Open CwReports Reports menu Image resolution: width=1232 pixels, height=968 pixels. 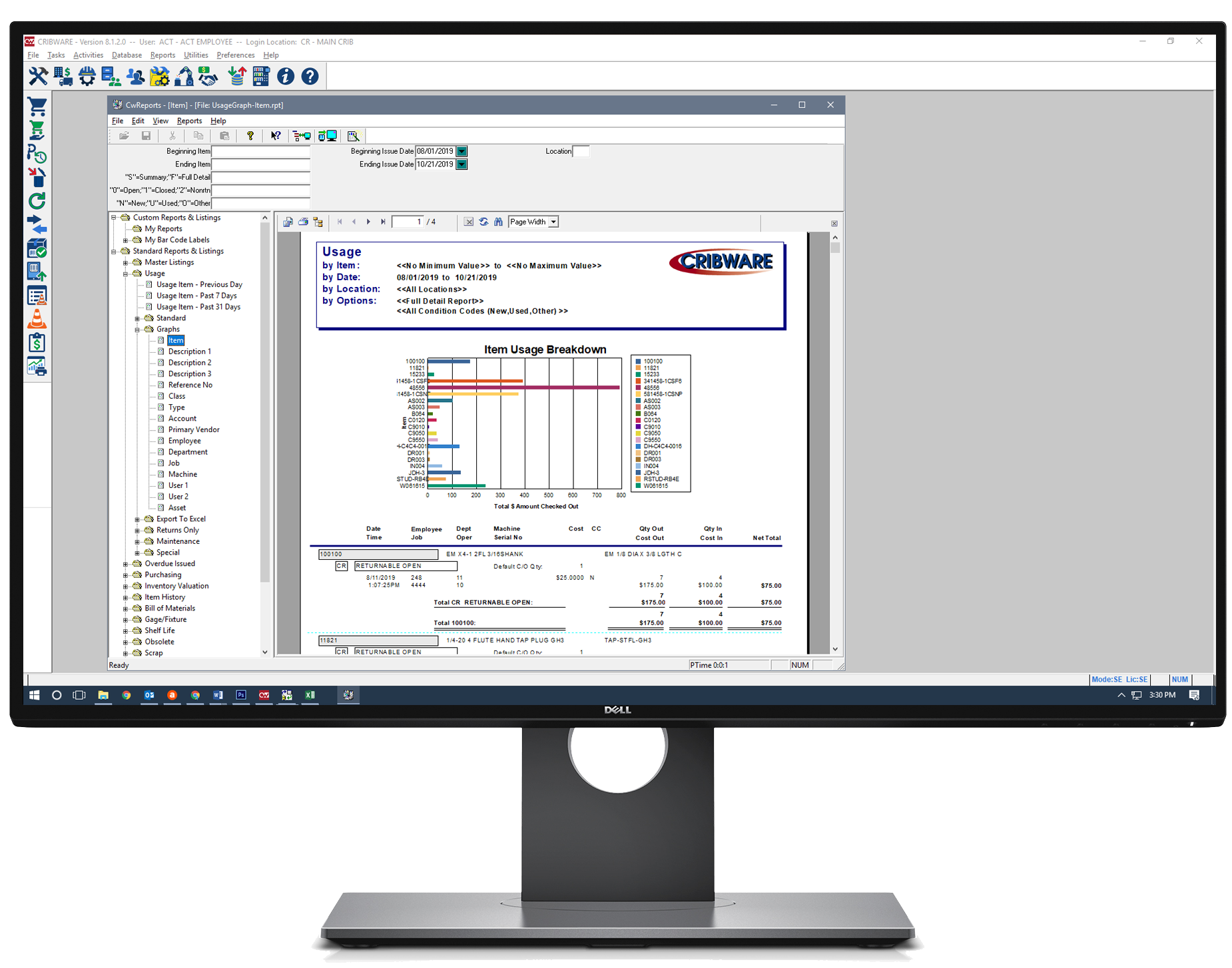[189, 121]
